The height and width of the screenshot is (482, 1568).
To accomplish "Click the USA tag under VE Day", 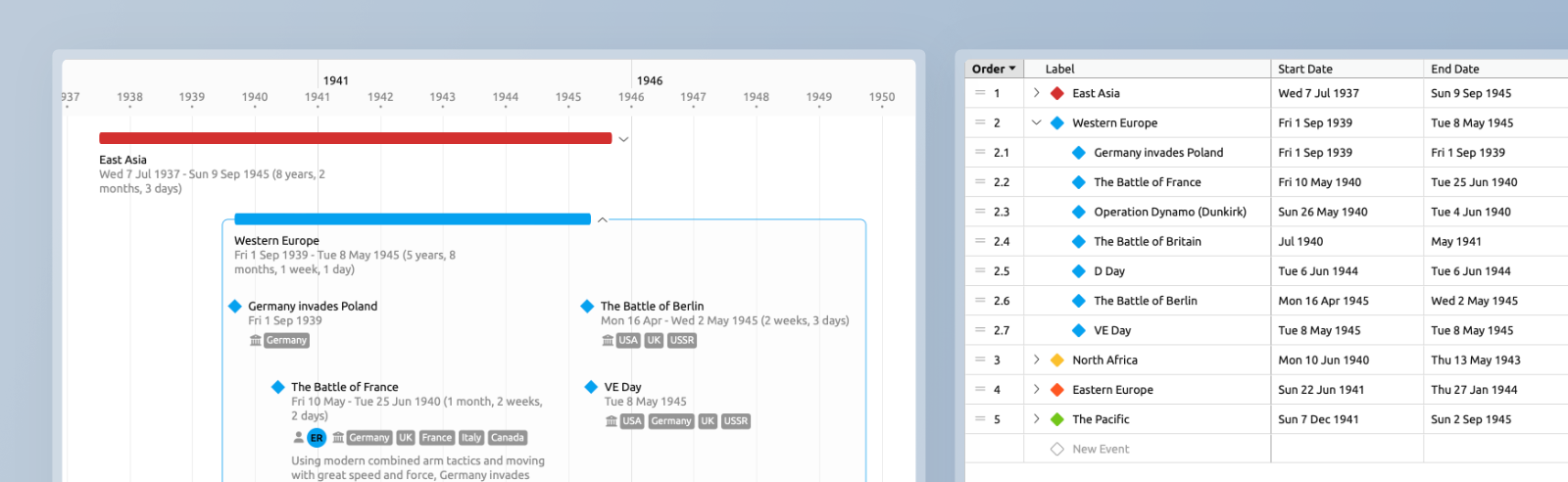I will pyautogui.click(x=632, y=421).
